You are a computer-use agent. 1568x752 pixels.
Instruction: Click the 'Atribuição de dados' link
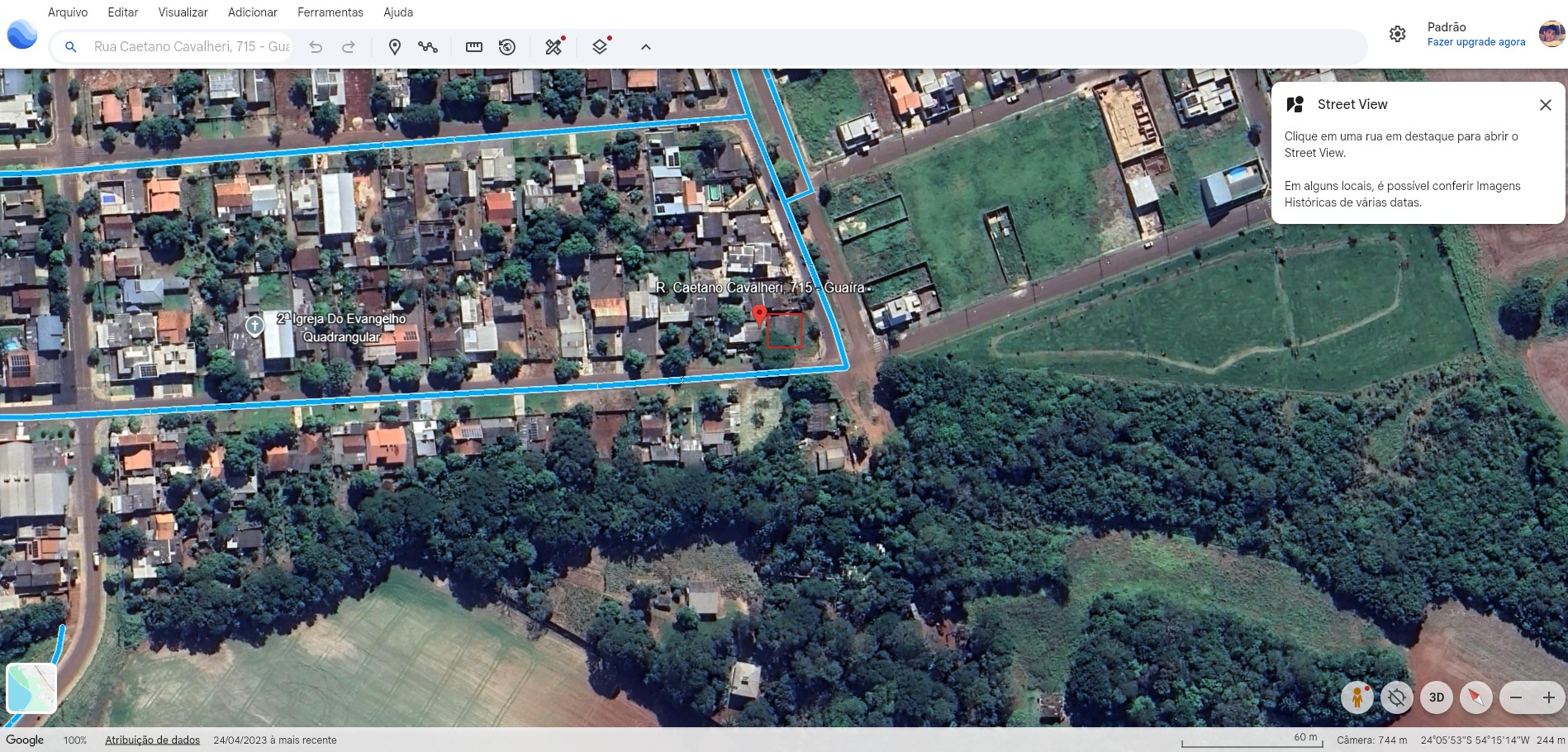[x=152, y=740]
